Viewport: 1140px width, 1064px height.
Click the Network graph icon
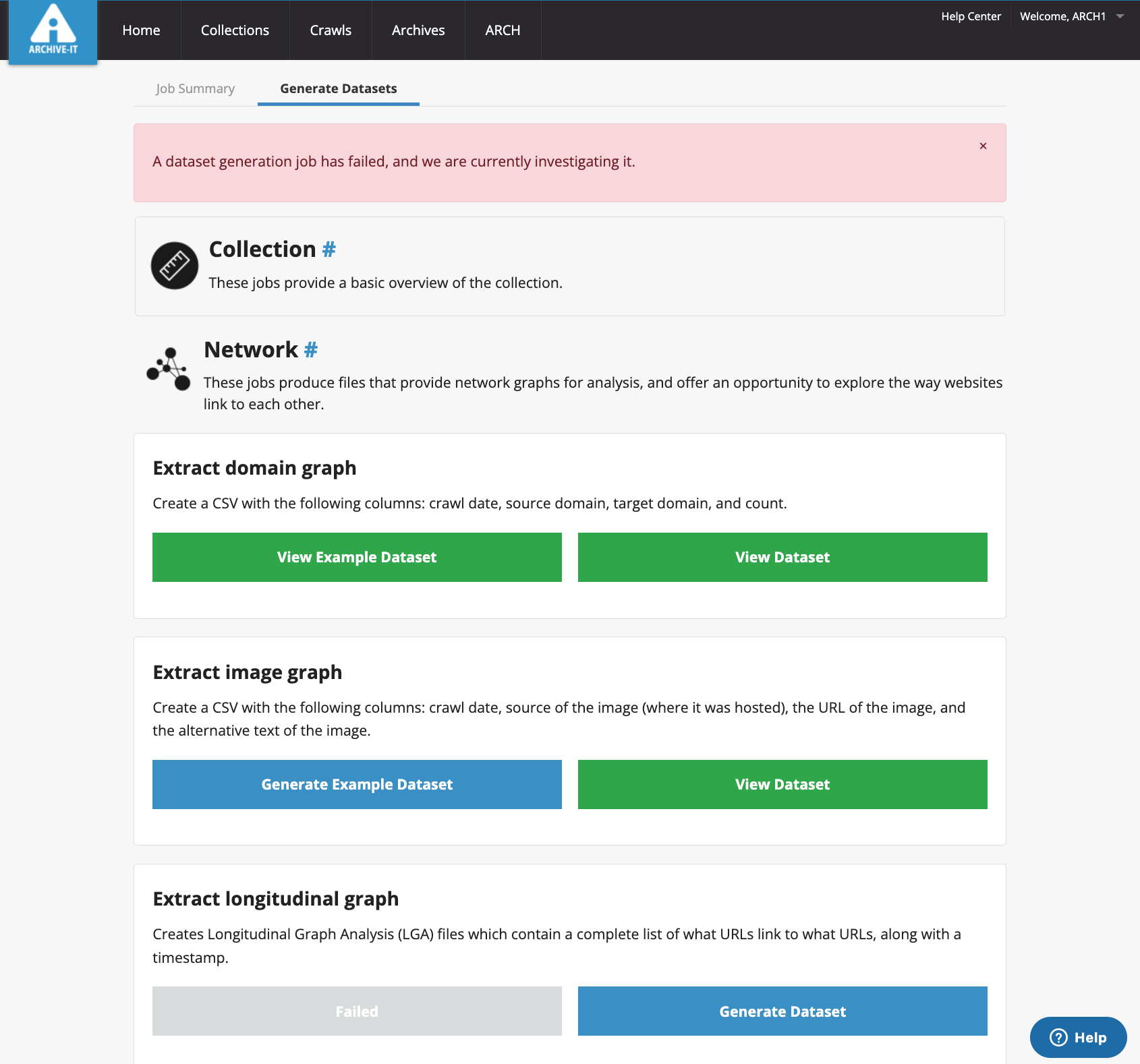169,369
